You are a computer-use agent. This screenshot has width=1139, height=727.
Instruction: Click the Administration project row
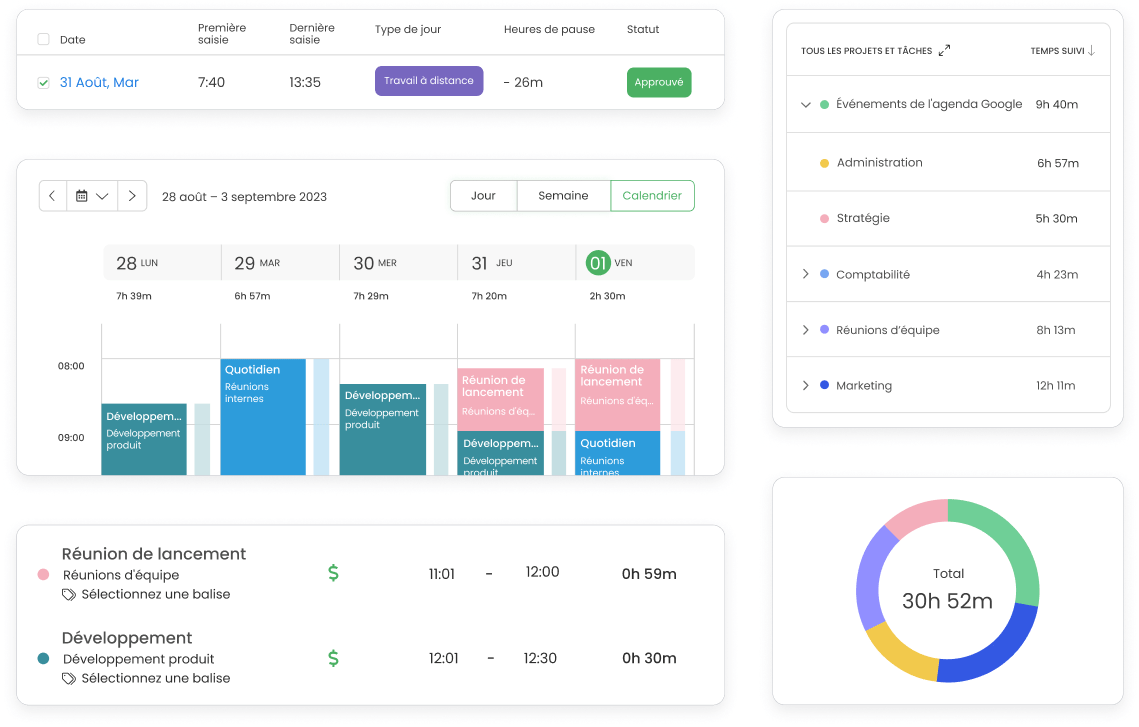949,163
